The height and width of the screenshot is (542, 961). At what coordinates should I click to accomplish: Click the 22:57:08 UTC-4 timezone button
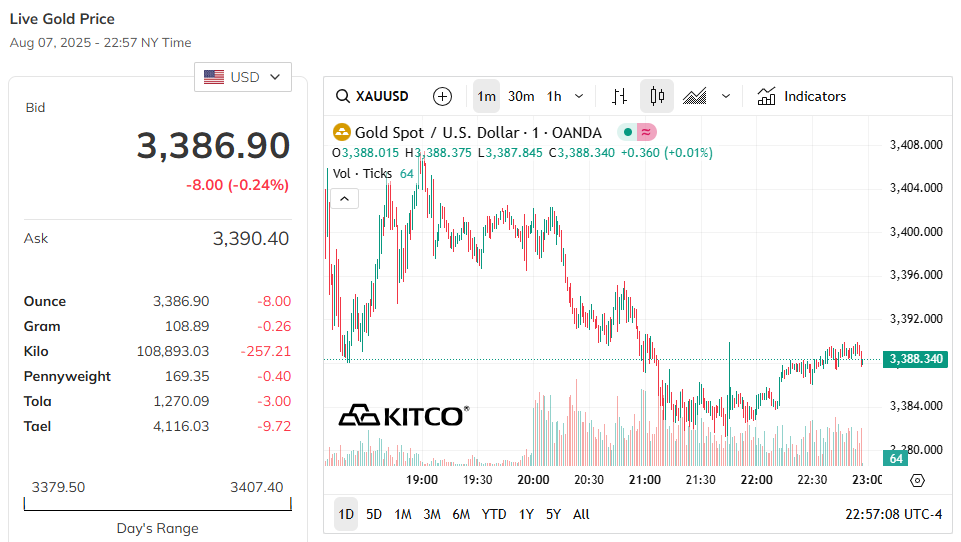tap(893, 514)
